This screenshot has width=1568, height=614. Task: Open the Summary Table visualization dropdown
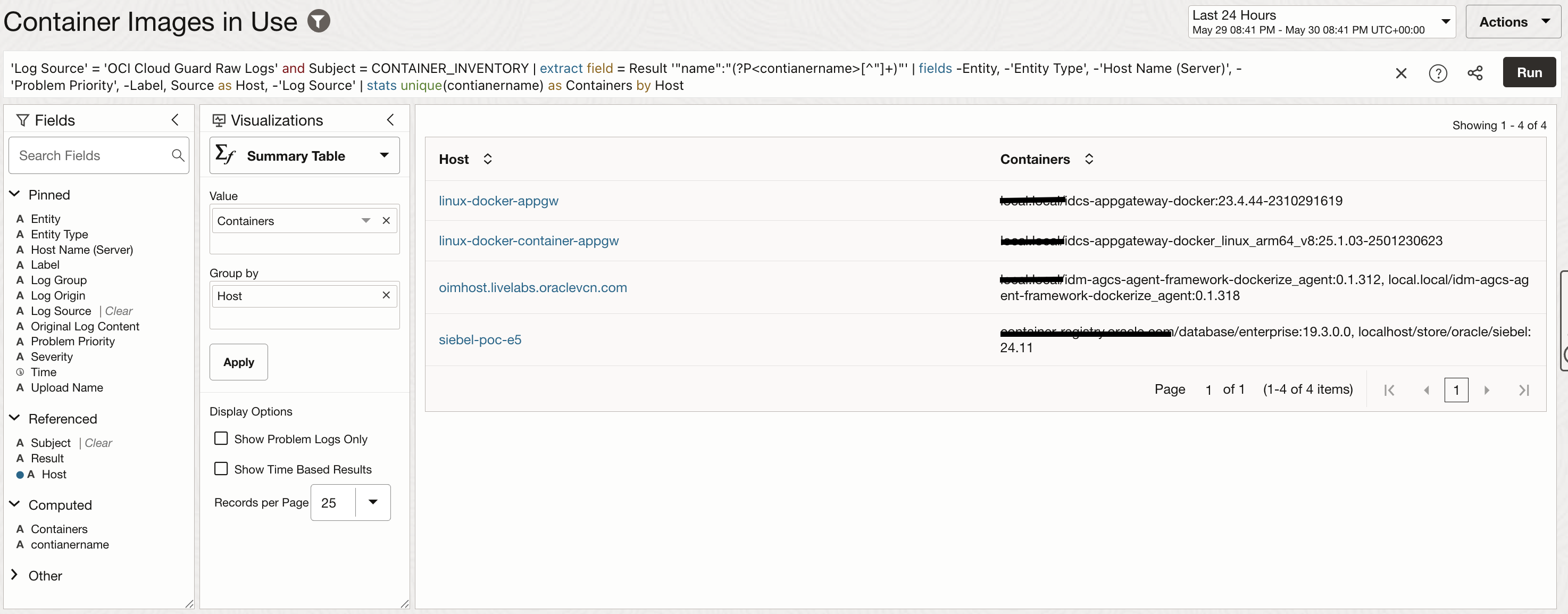(x=304, y=156)
